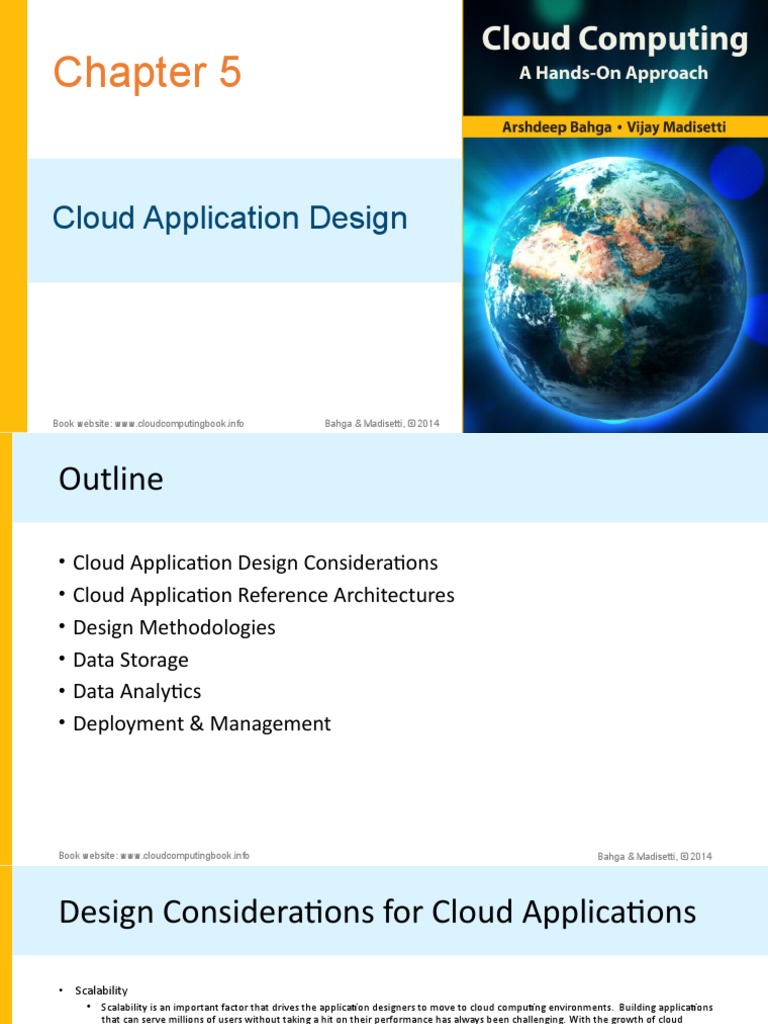Viewport: 768px width, 1024px height.
Task: Open book website link on Outline slide
Action: tap(154, 855)
